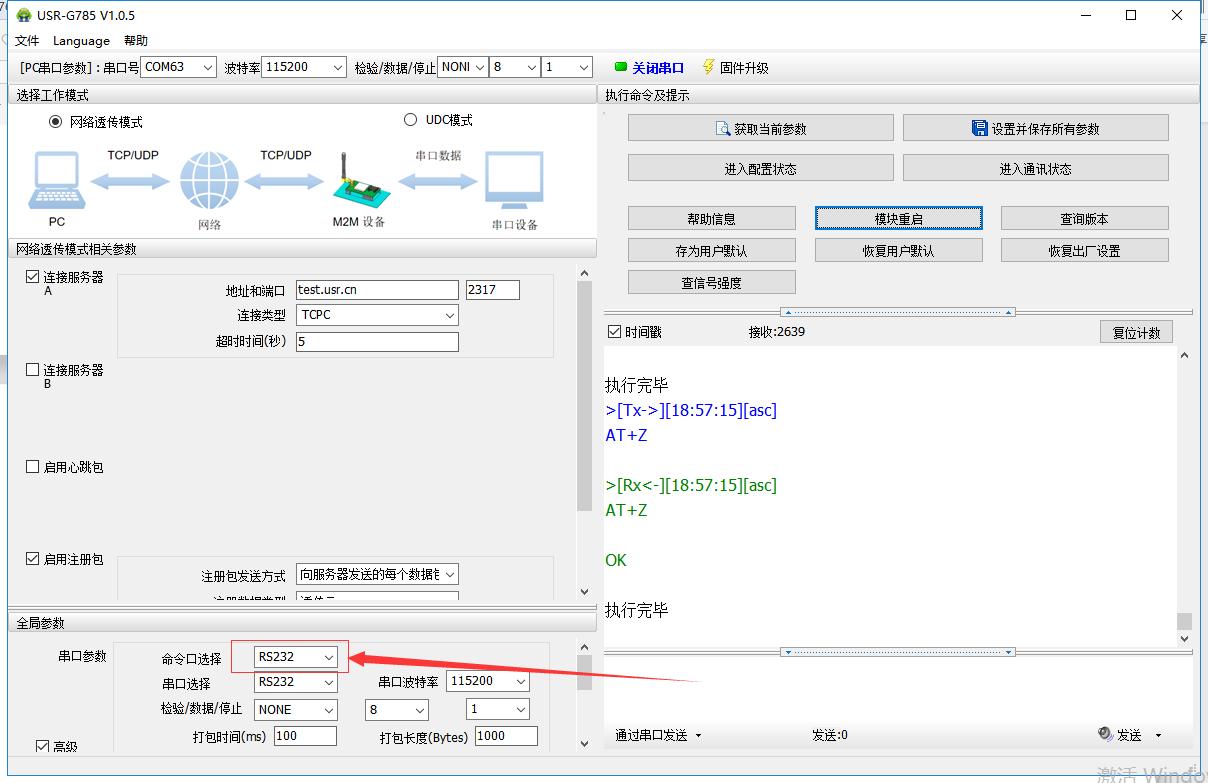This screenshot has height=783, width=1208.
Task: Open the 命令口选择 RS232 dropdown
Action: (294, 657)
